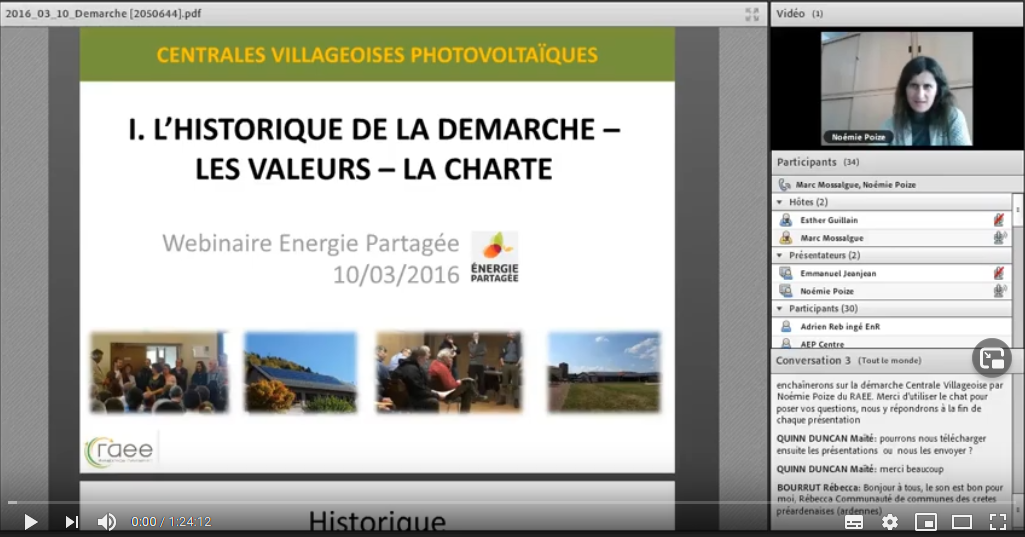Skip to next video
The height and width of the screenshot is (537, 1025).
pyautogui.click(x=71, y=521)
